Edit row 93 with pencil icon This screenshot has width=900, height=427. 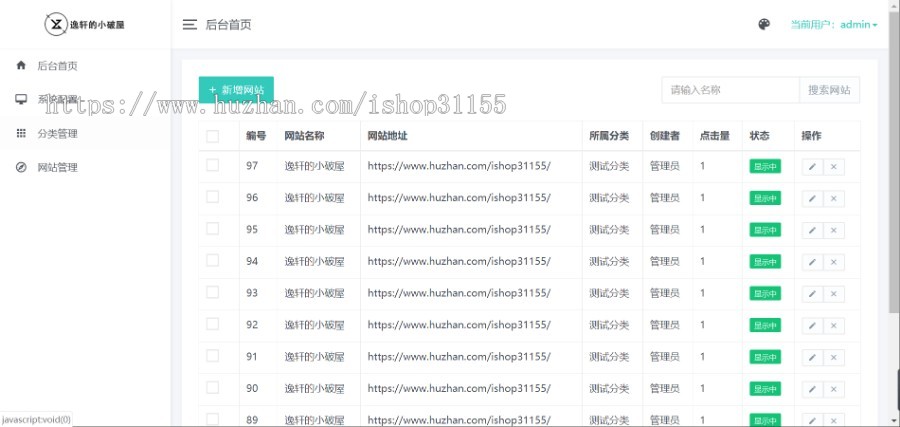(x=812, y=294)
